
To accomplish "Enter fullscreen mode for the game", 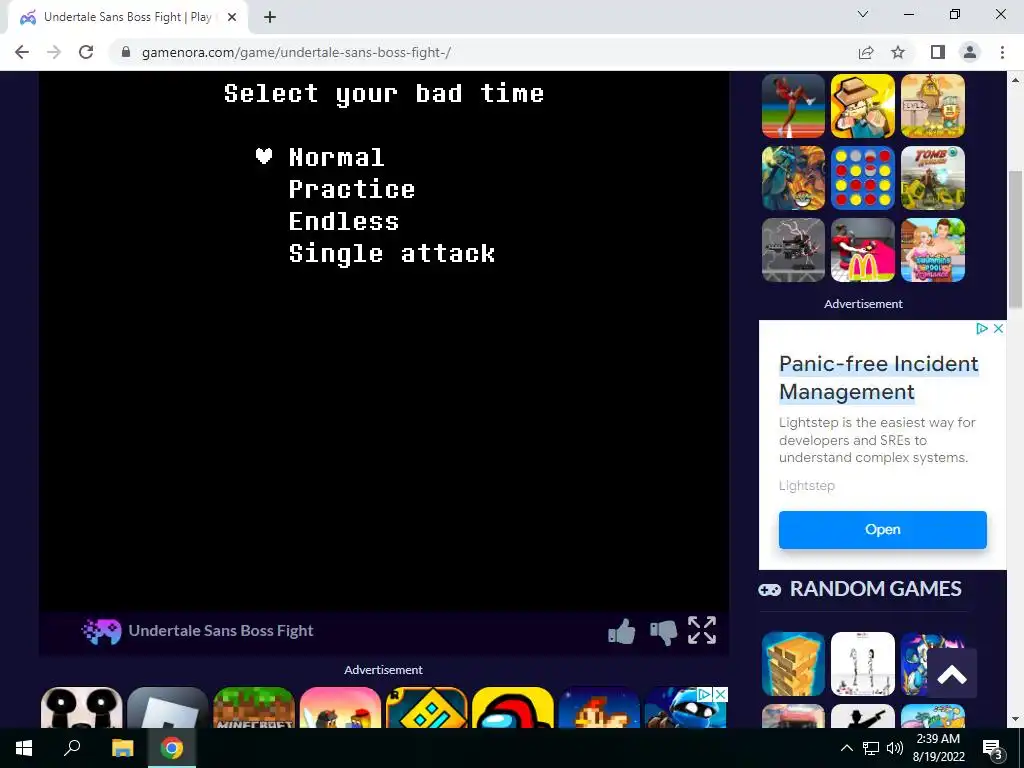I will tap(702, 630).
